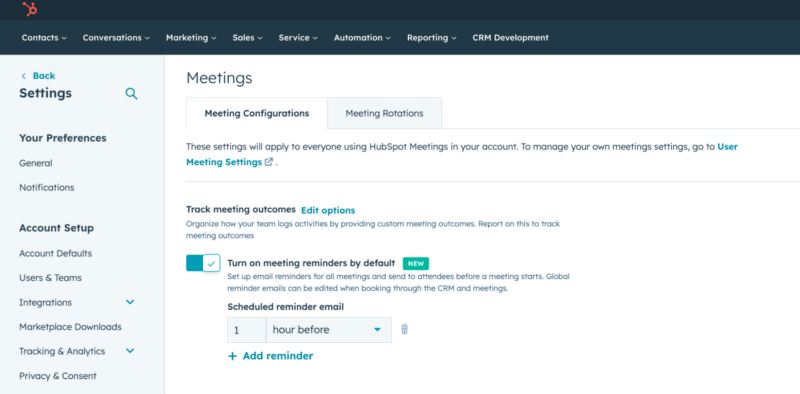Click the Your Preferences section heading

coord(63,138)
